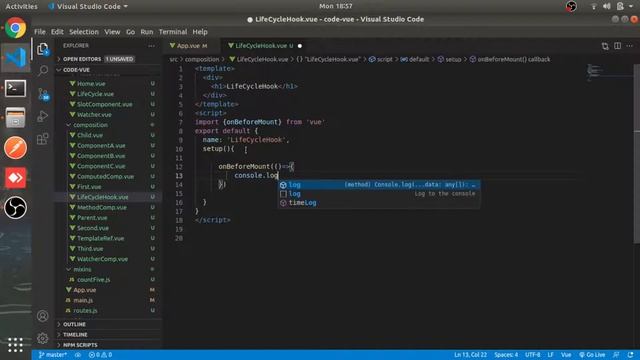Open the Run menu
Image resolution: width=640 pixels, height=360 pixels.
click(x=147, y=32)
